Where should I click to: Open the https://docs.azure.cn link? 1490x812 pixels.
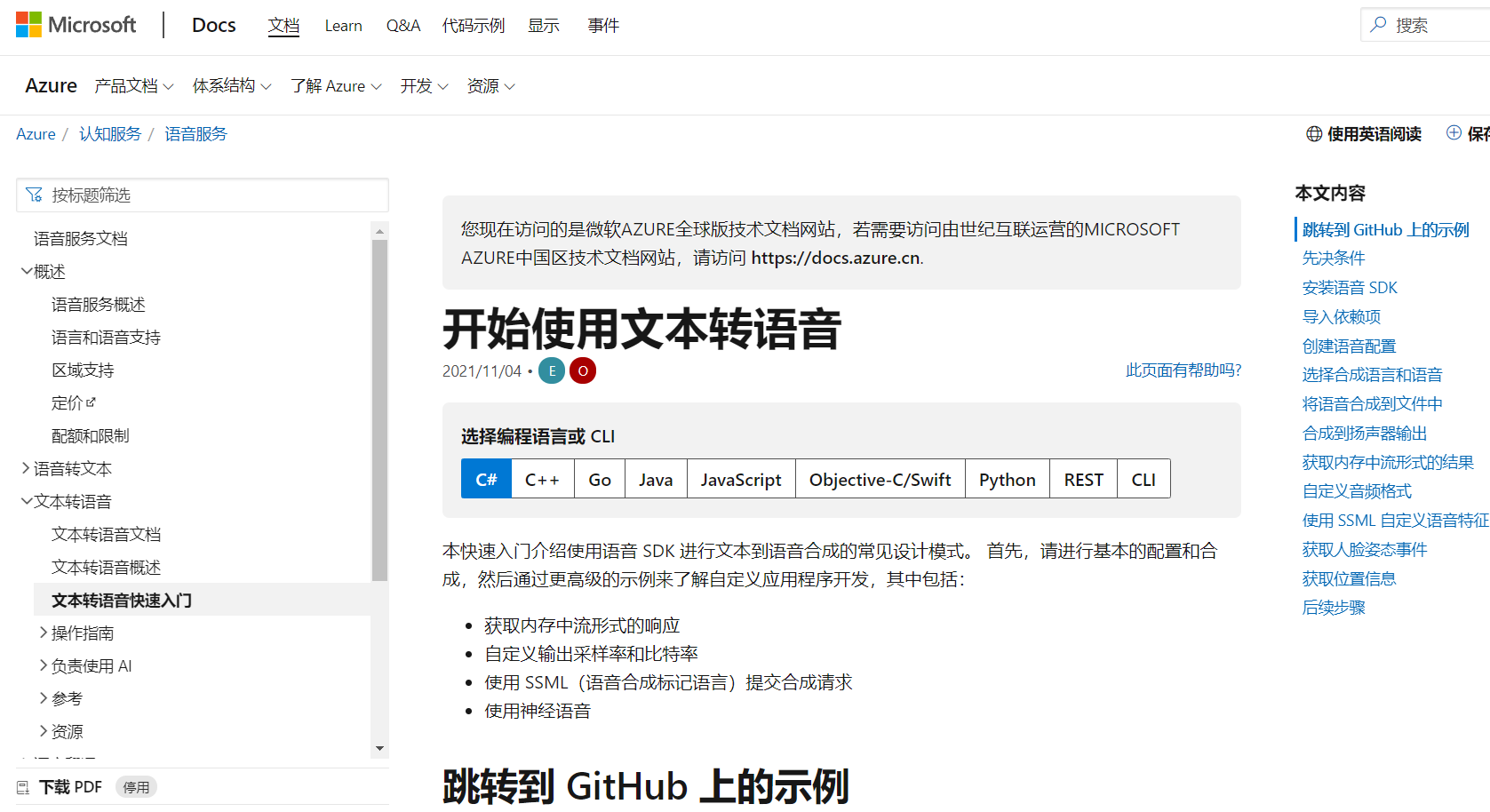[x=835, y=258]
